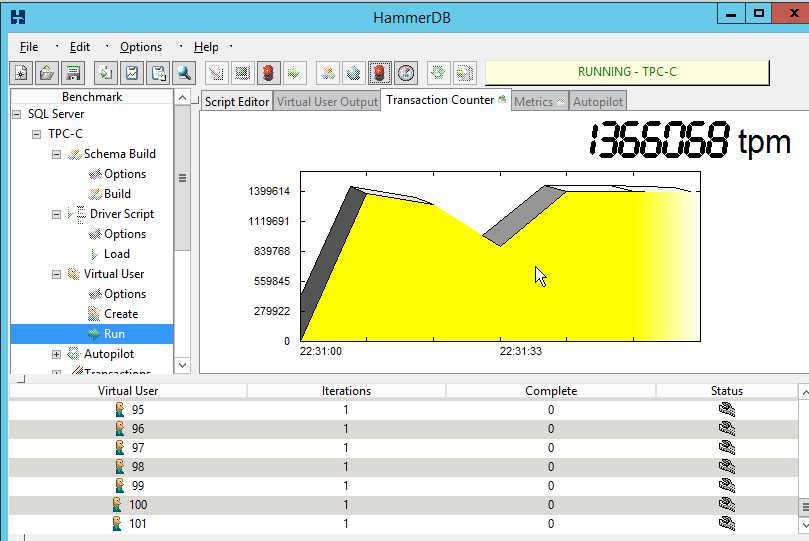The image size is (809, 541).
Task: Click the Metrics gauge toolbar icon
Action: coord(406,73)
